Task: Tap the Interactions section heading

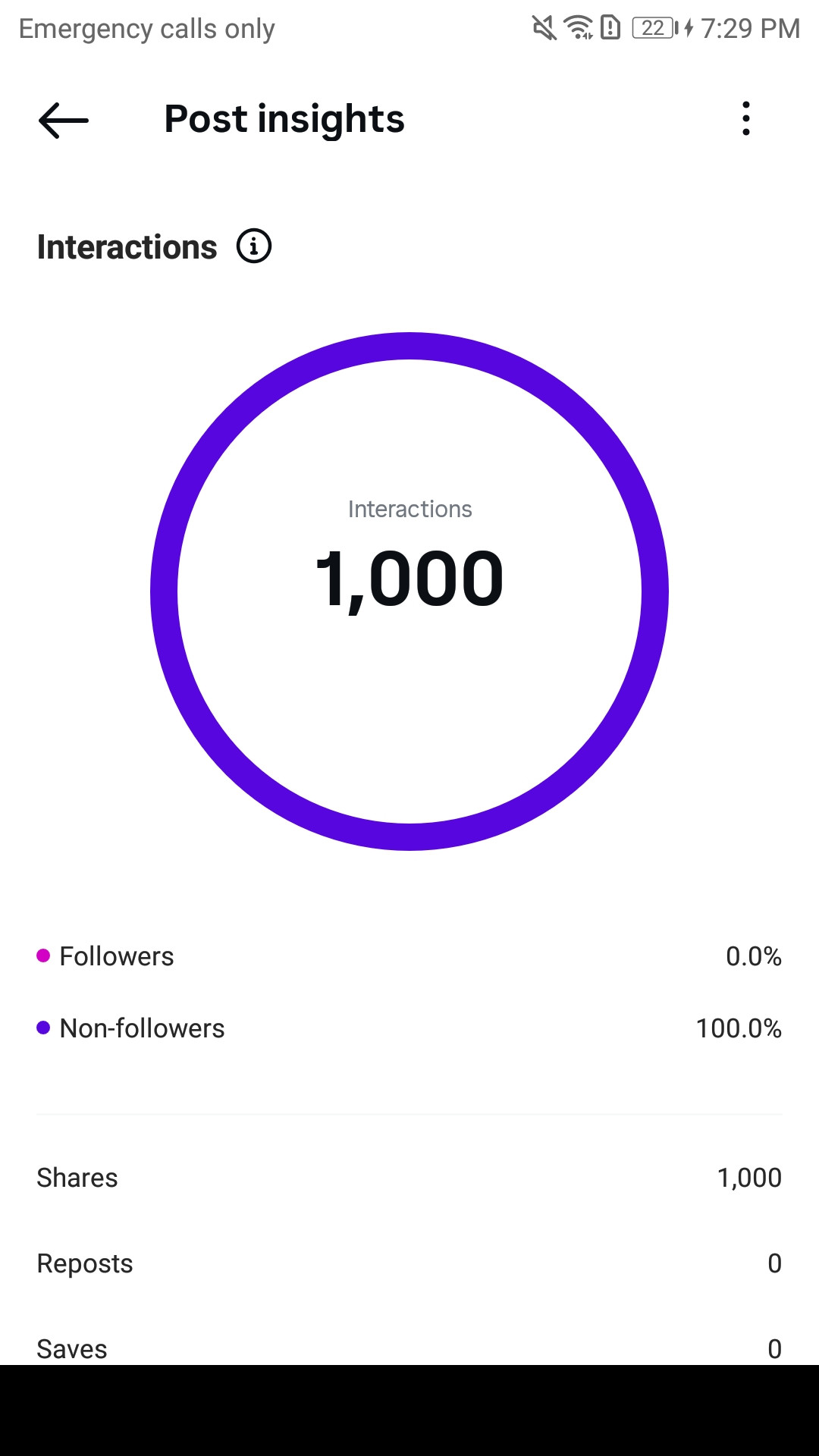Action: pos(127,247)
